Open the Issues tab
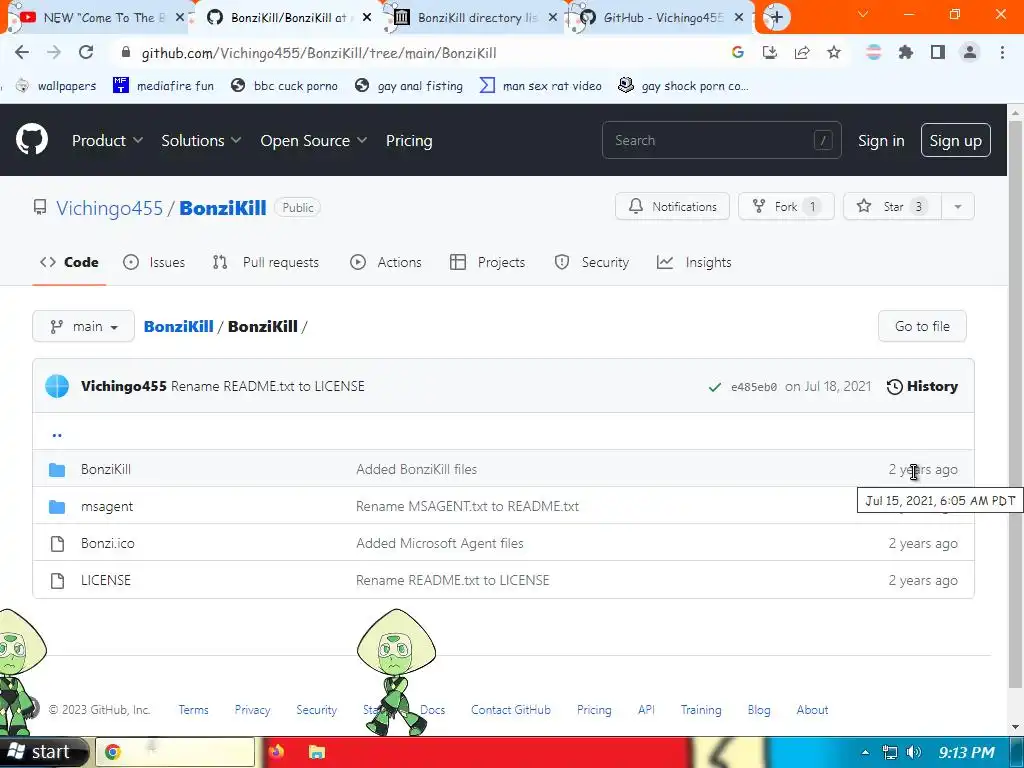The image size is (1024, 768). tap(154, 262)
